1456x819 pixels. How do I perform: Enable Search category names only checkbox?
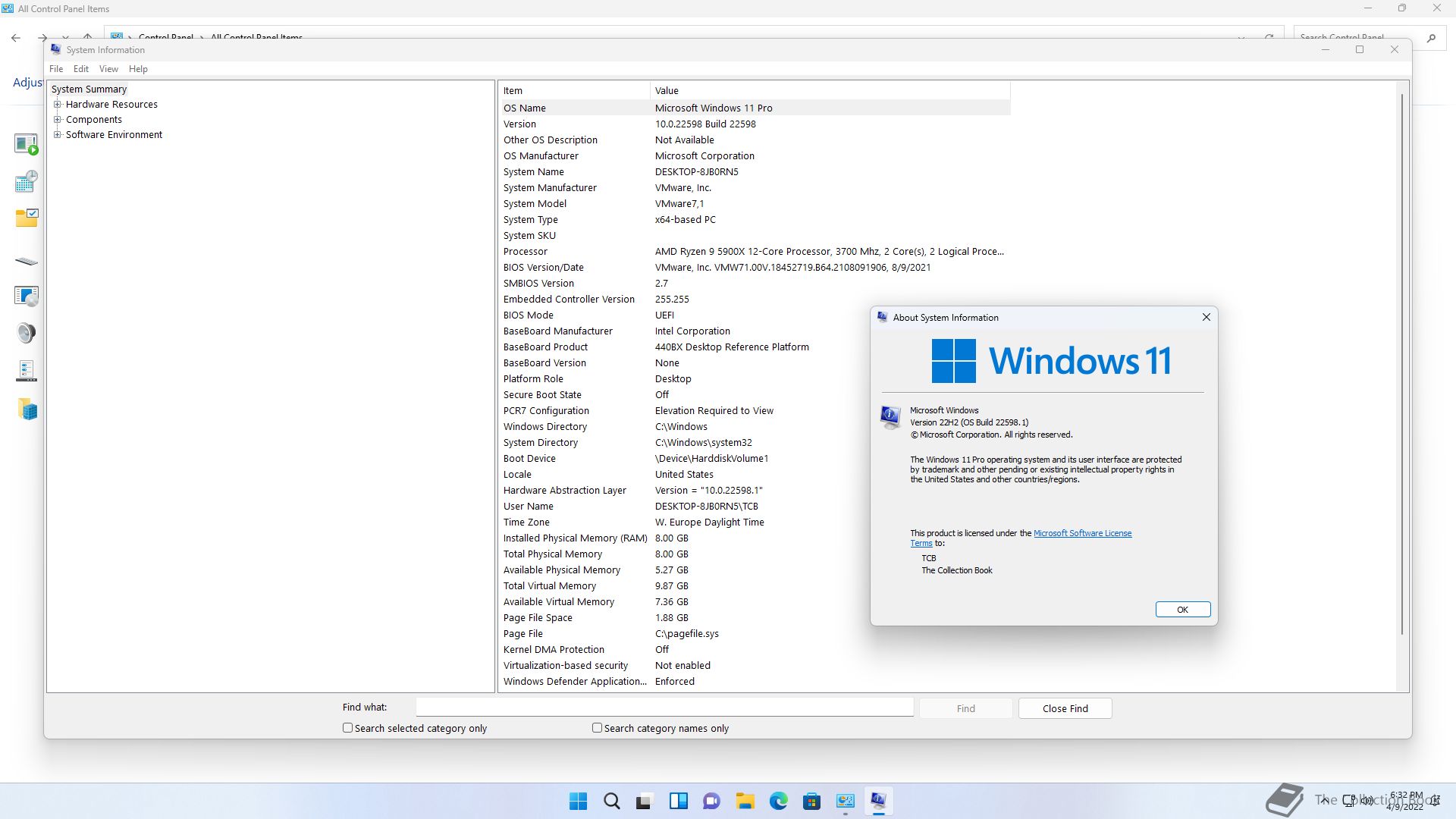(597, 728)
